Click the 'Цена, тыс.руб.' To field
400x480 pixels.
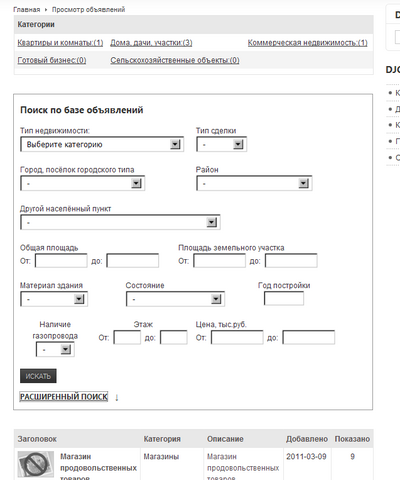coord(309,337)
